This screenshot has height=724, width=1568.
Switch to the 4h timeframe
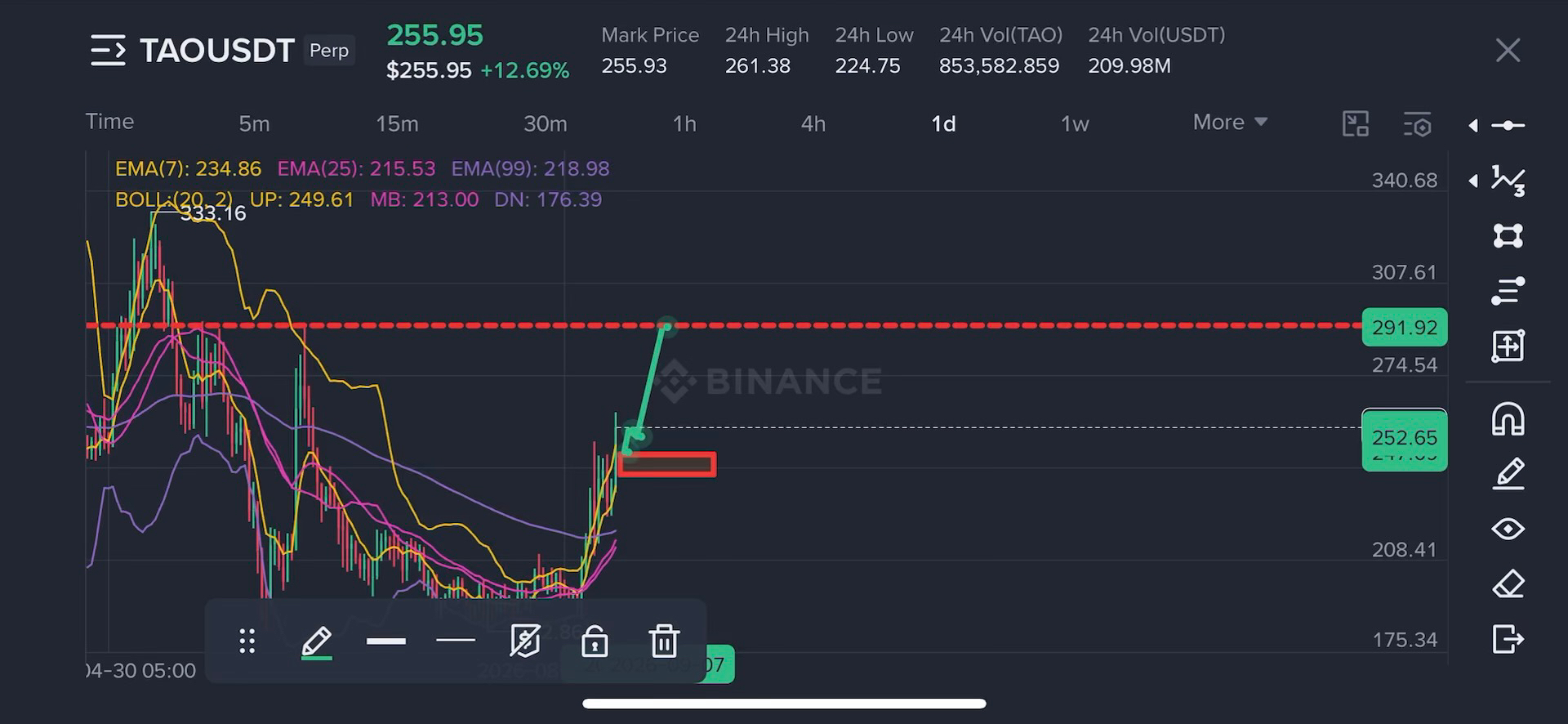[x=813, y=123]
